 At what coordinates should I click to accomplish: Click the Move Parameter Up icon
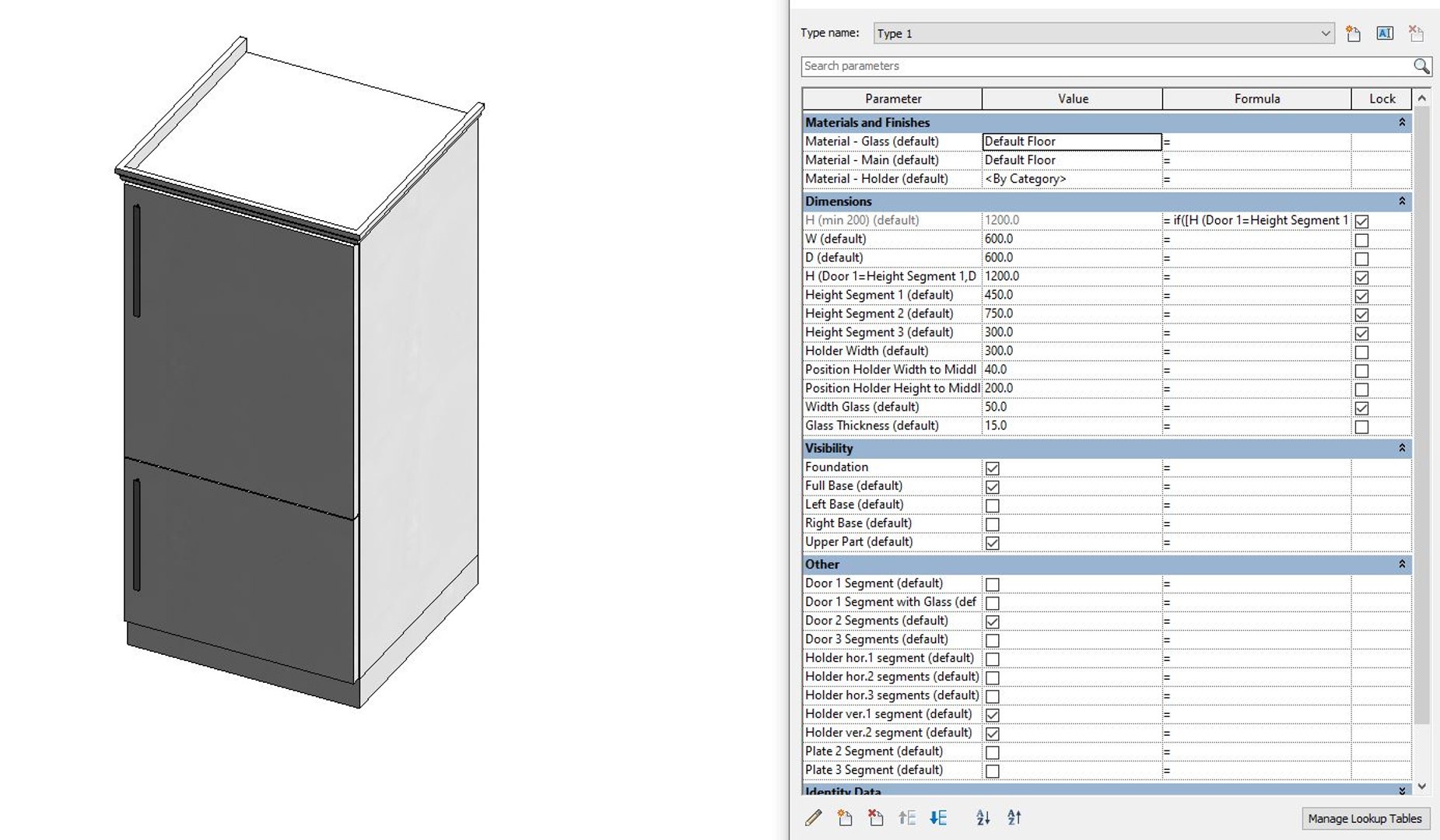tap(907, 817)
